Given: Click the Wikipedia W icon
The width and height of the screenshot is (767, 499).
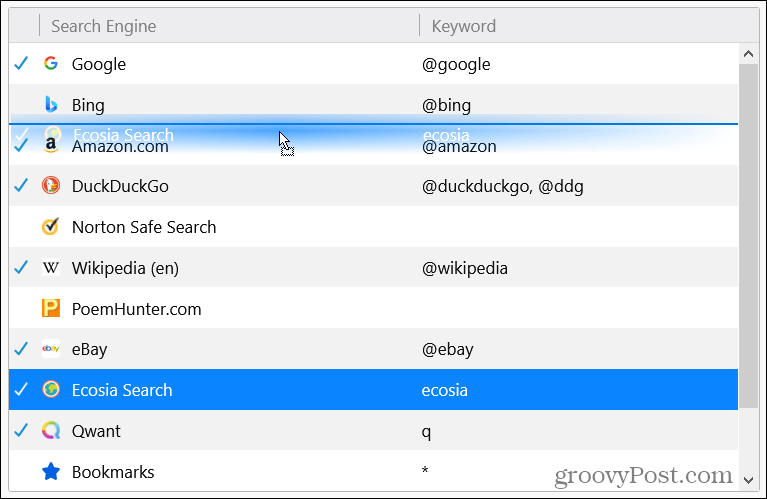Looking at the screenshot, I should tap(51, 268).
